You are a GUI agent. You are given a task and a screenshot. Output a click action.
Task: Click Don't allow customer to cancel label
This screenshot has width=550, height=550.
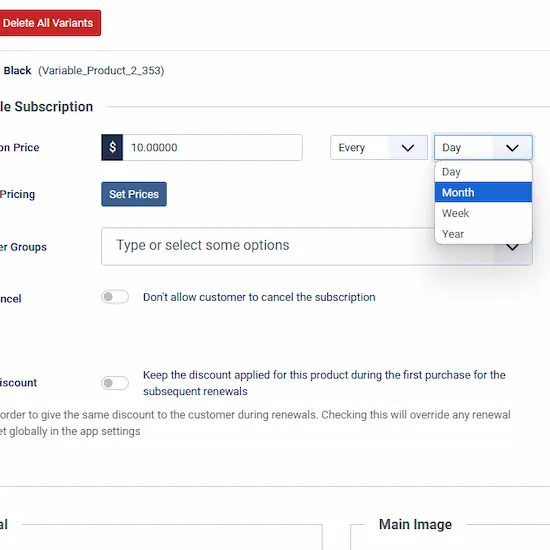(x=259, y=297)
